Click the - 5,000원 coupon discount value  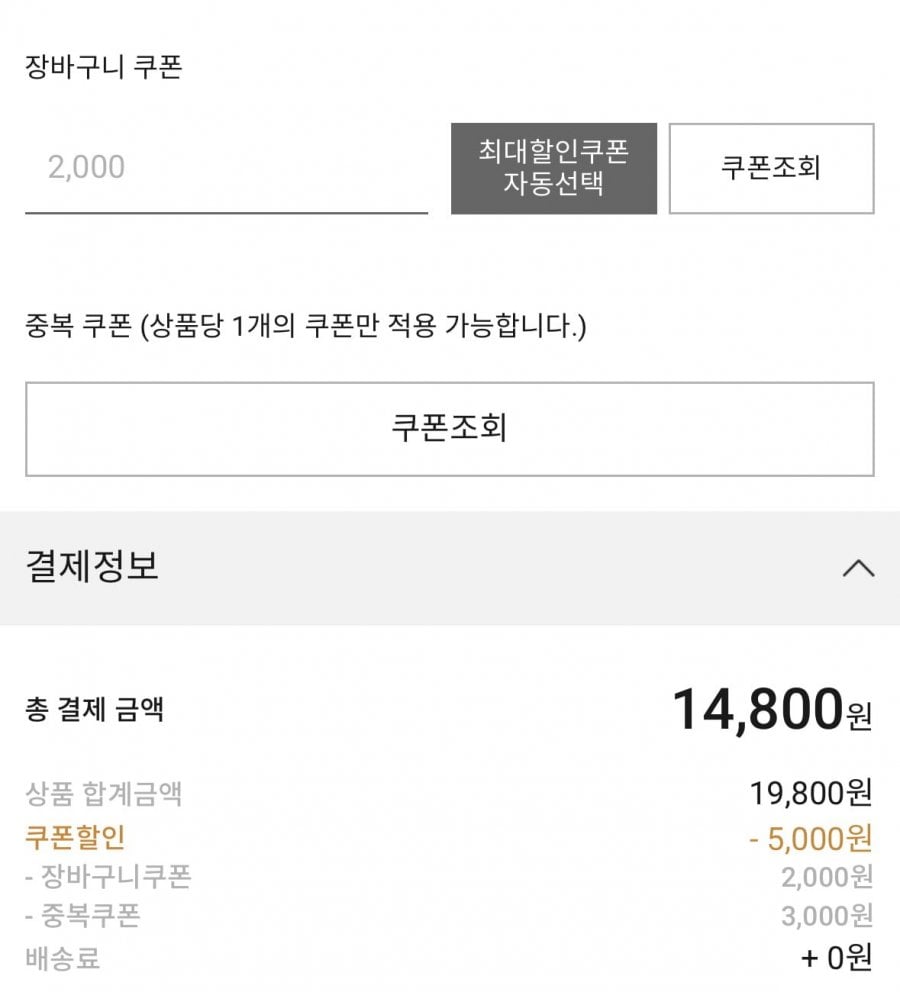810,837
